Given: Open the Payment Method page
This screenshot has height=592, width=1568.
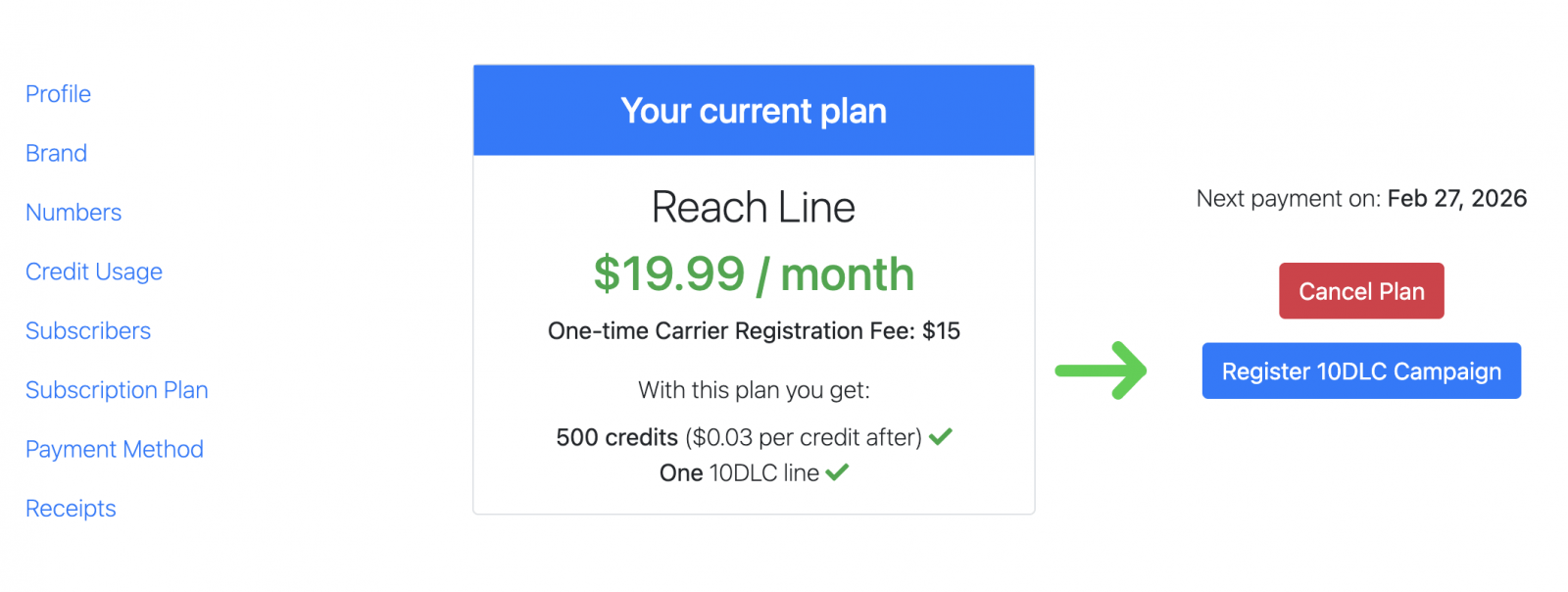Looking at the screenshot, I should click(115, 449).
